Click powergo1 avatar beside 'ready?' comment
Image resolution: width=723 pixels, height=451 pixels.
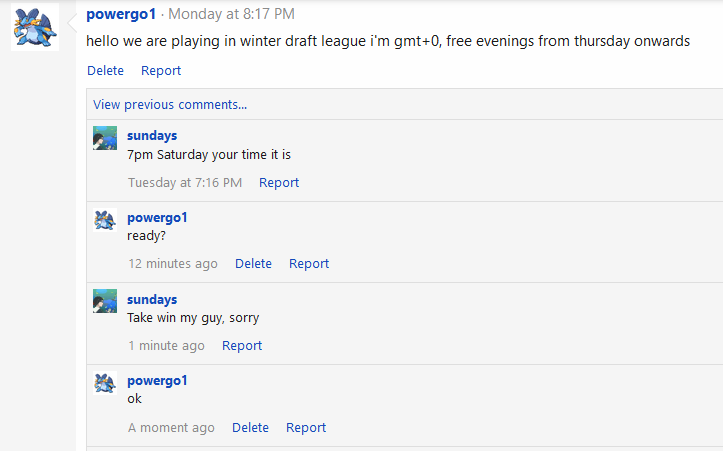click(105, 220)
